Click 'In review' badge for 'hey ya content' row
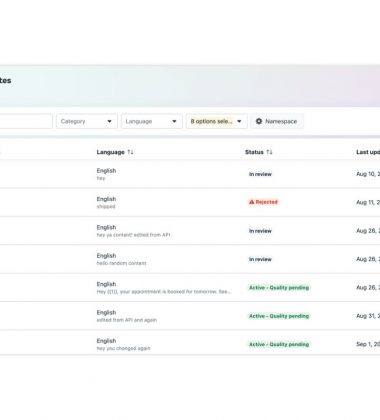The height and width of the screenshot is (420, 380). click(260, 231)
